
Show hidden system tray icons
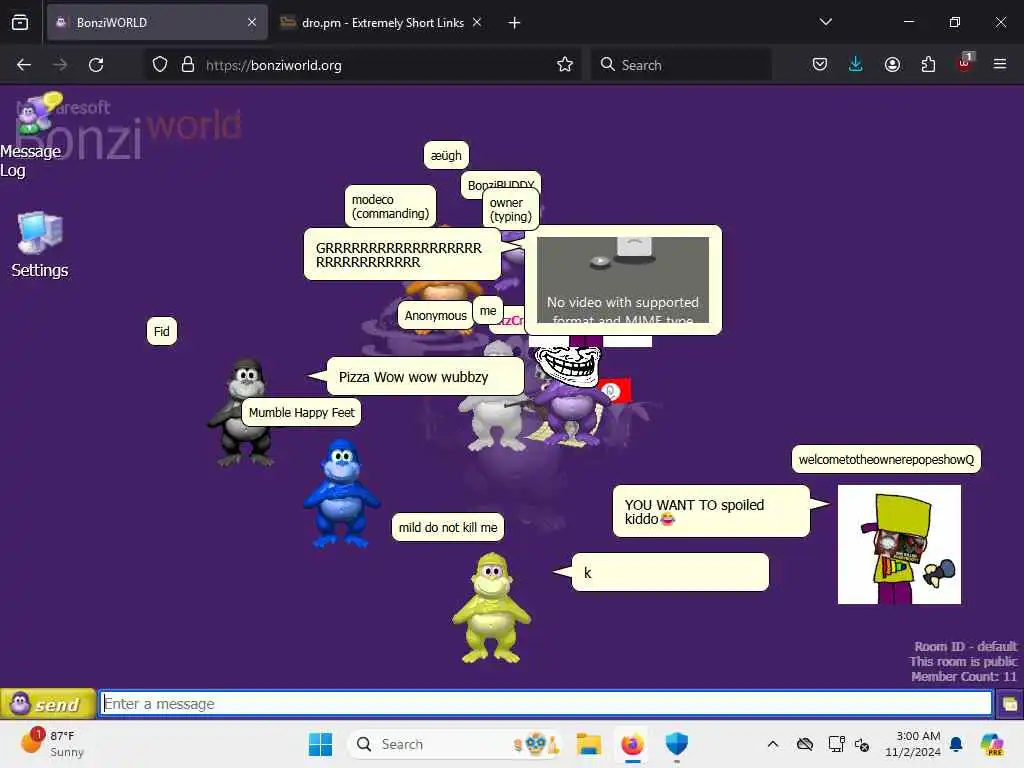(x=773, y=744)
